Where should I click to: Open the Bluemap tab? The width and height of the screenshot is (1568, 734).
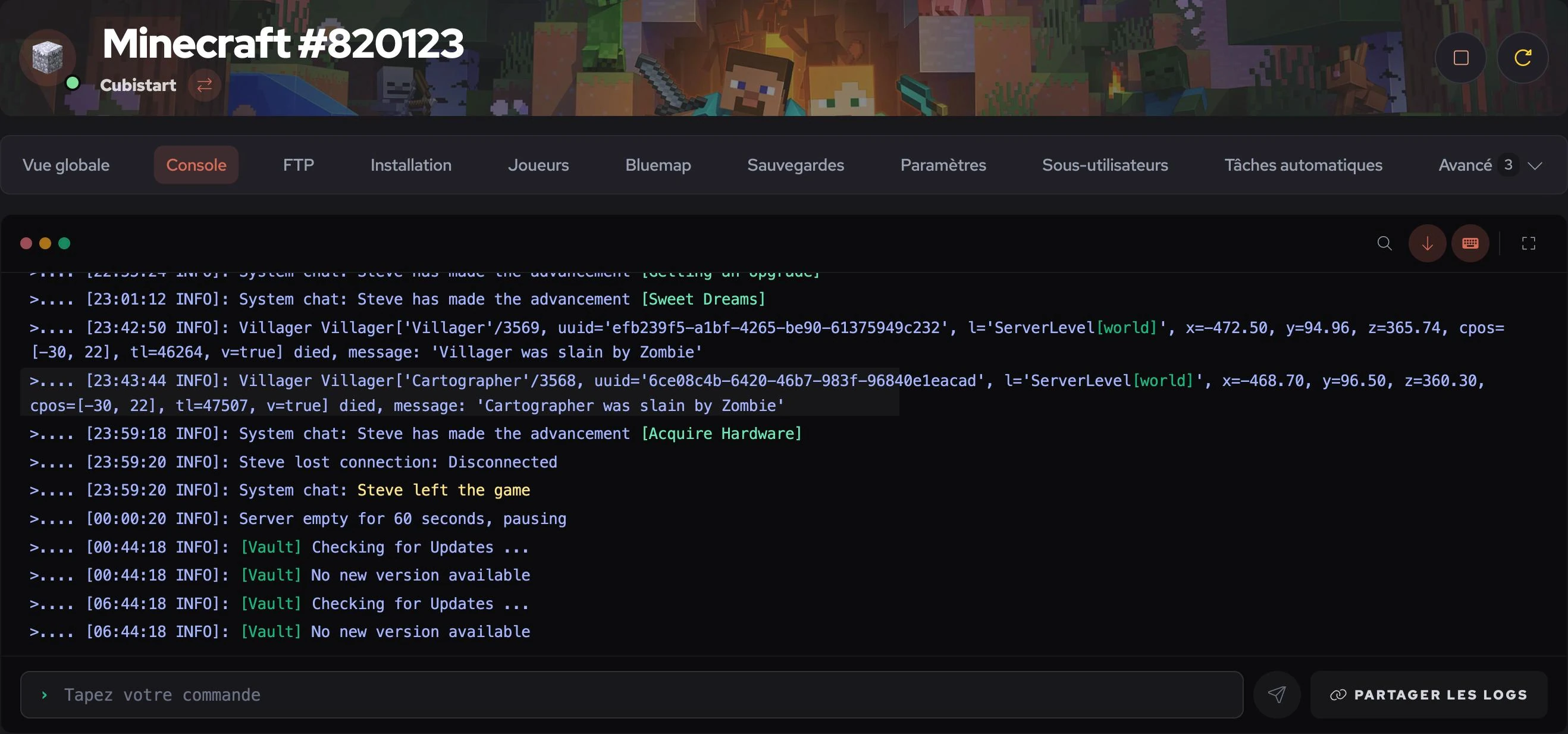click(x=658, y=165)
